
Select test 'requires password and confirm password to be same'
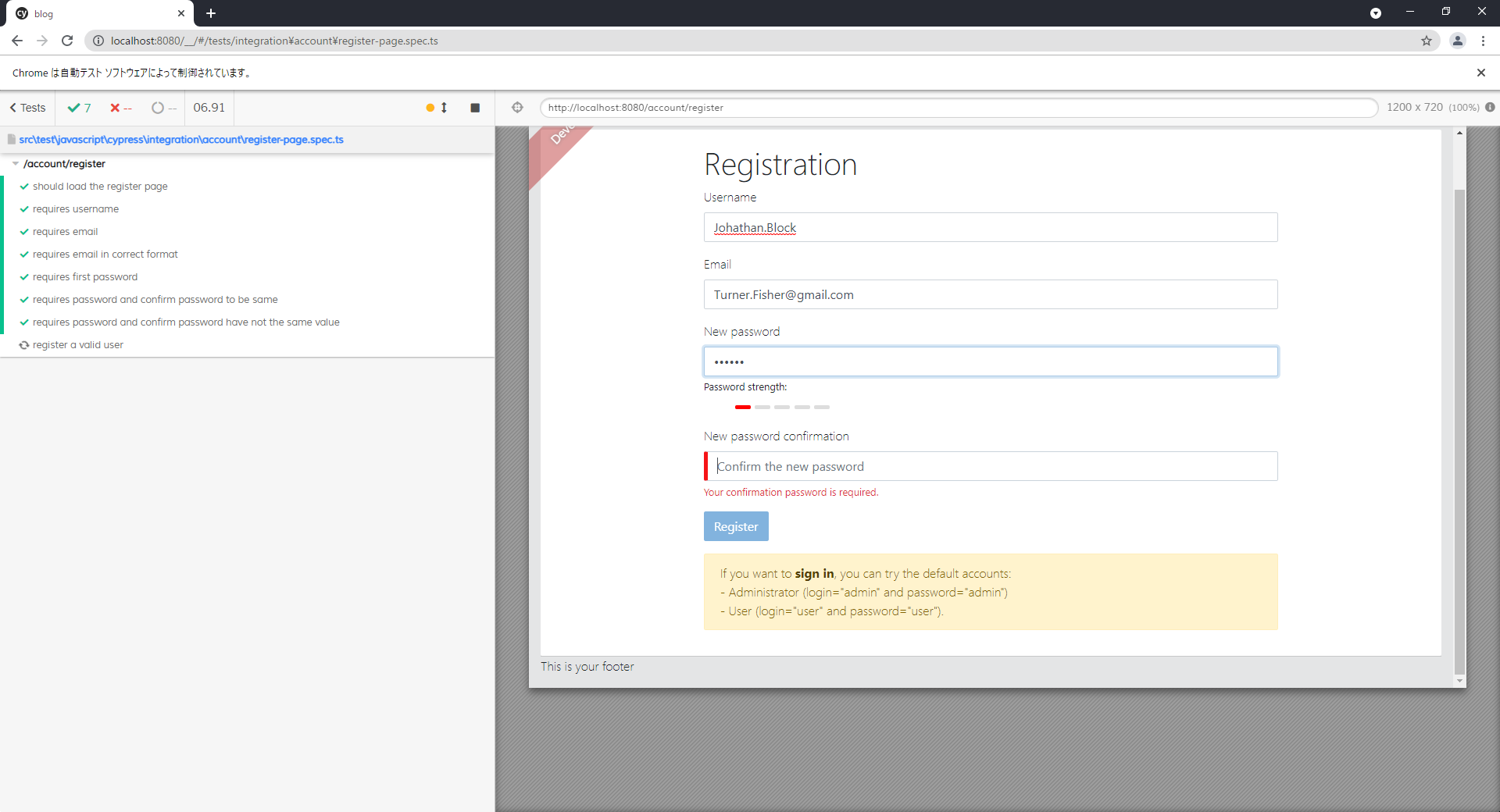(155, 300)
